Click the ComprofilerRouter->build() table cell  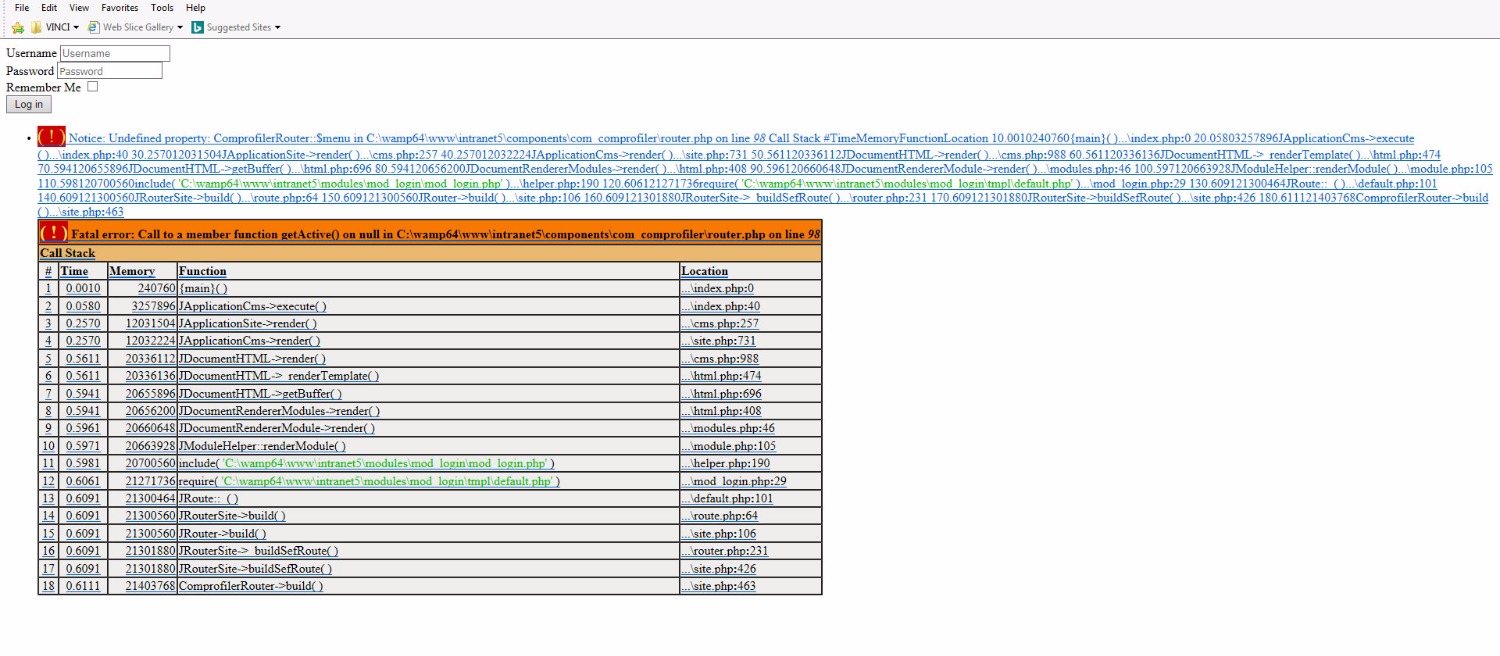pos(428,586)
